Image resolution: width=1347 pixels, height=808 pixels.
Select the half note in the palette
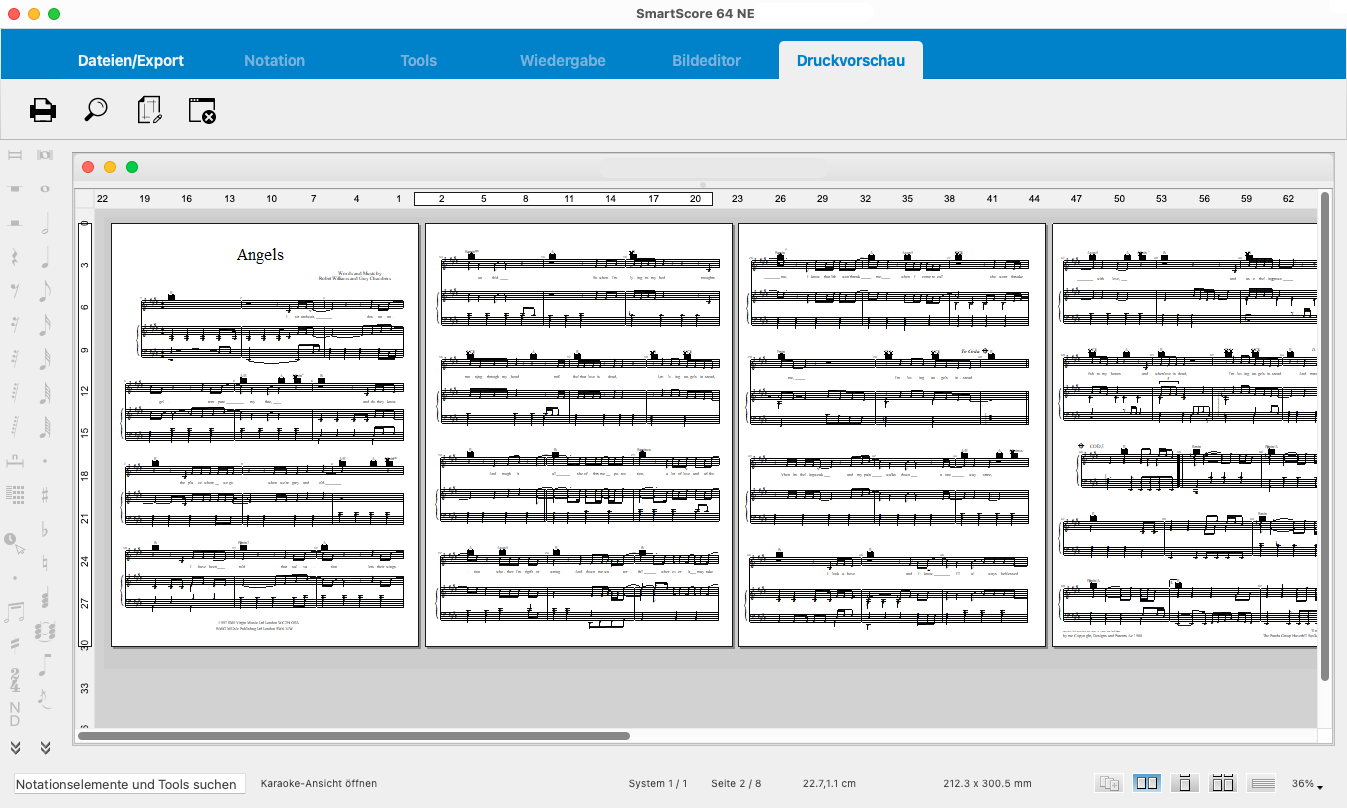(45, 225)
